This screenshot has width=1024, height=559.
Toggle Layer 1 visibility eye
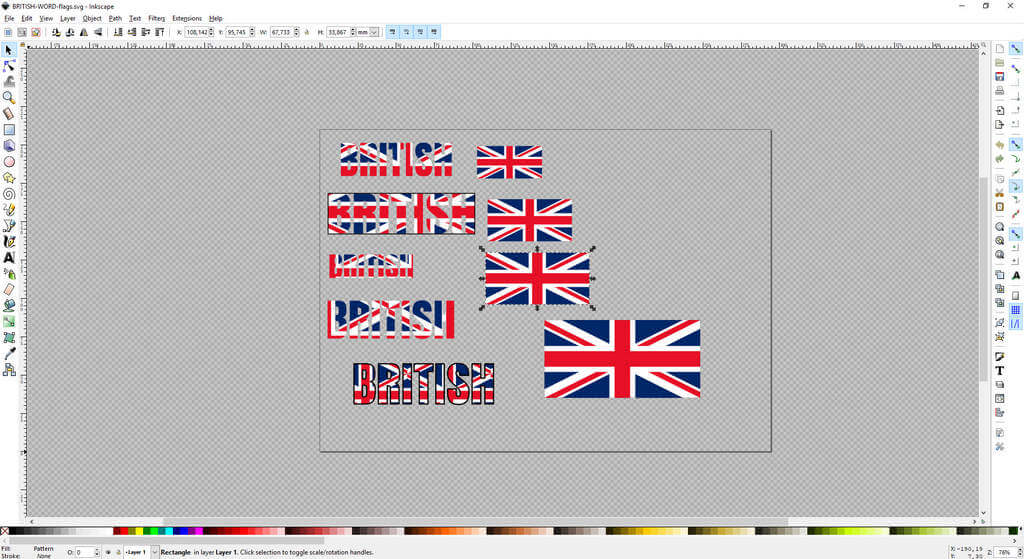coord(108,552)
